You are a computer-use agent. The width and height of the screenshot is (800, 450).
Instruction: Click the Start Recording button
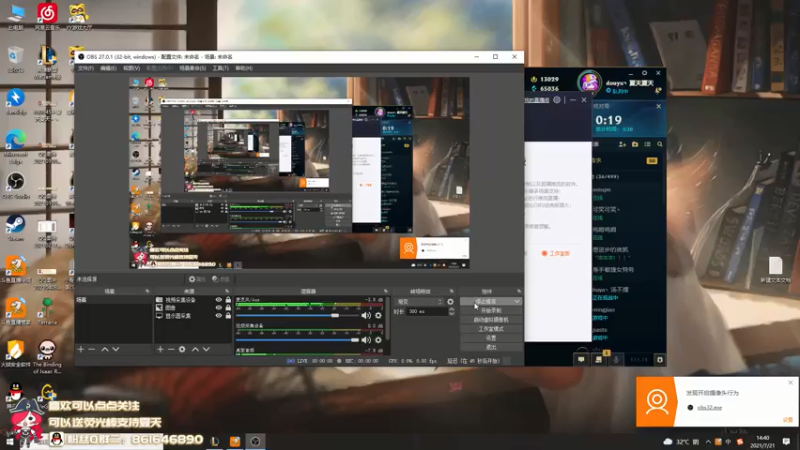[491, 311]
